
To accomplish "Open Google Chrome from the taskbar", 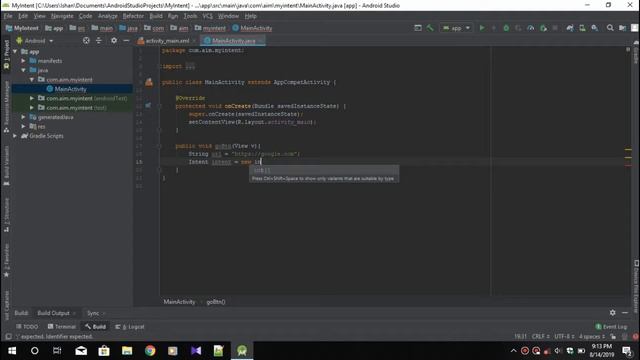I will (x=150, y=351).
